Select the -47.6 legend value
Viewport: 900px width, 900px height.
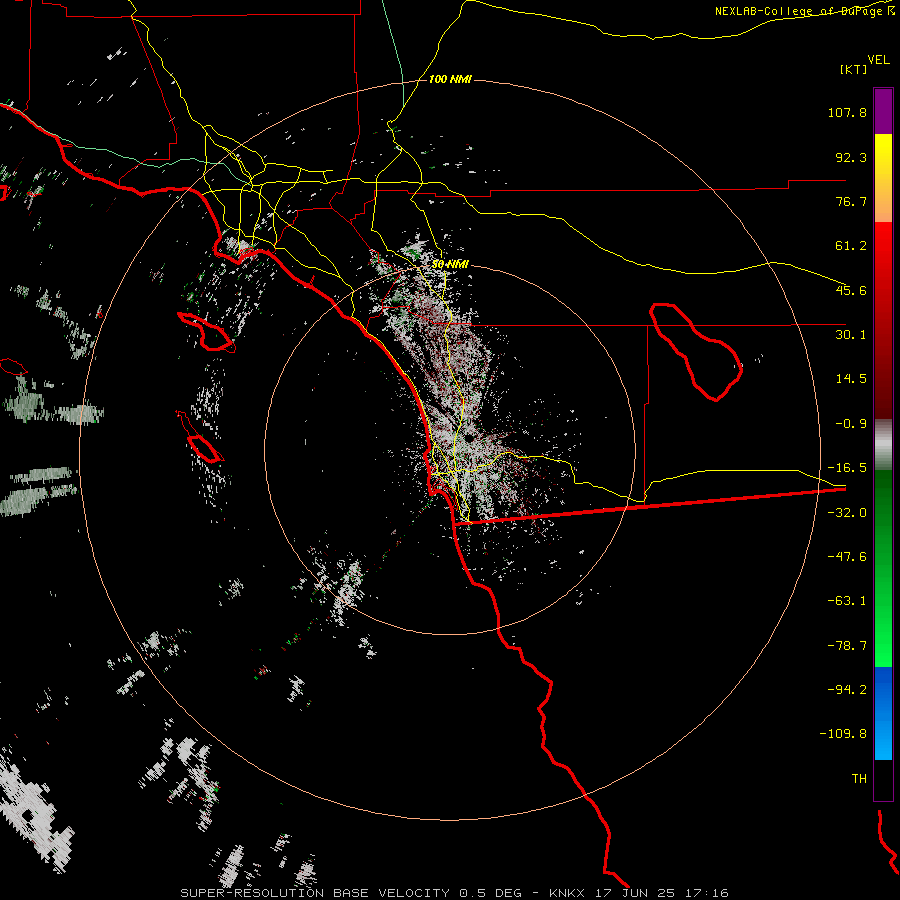click(x=847, y=557)
